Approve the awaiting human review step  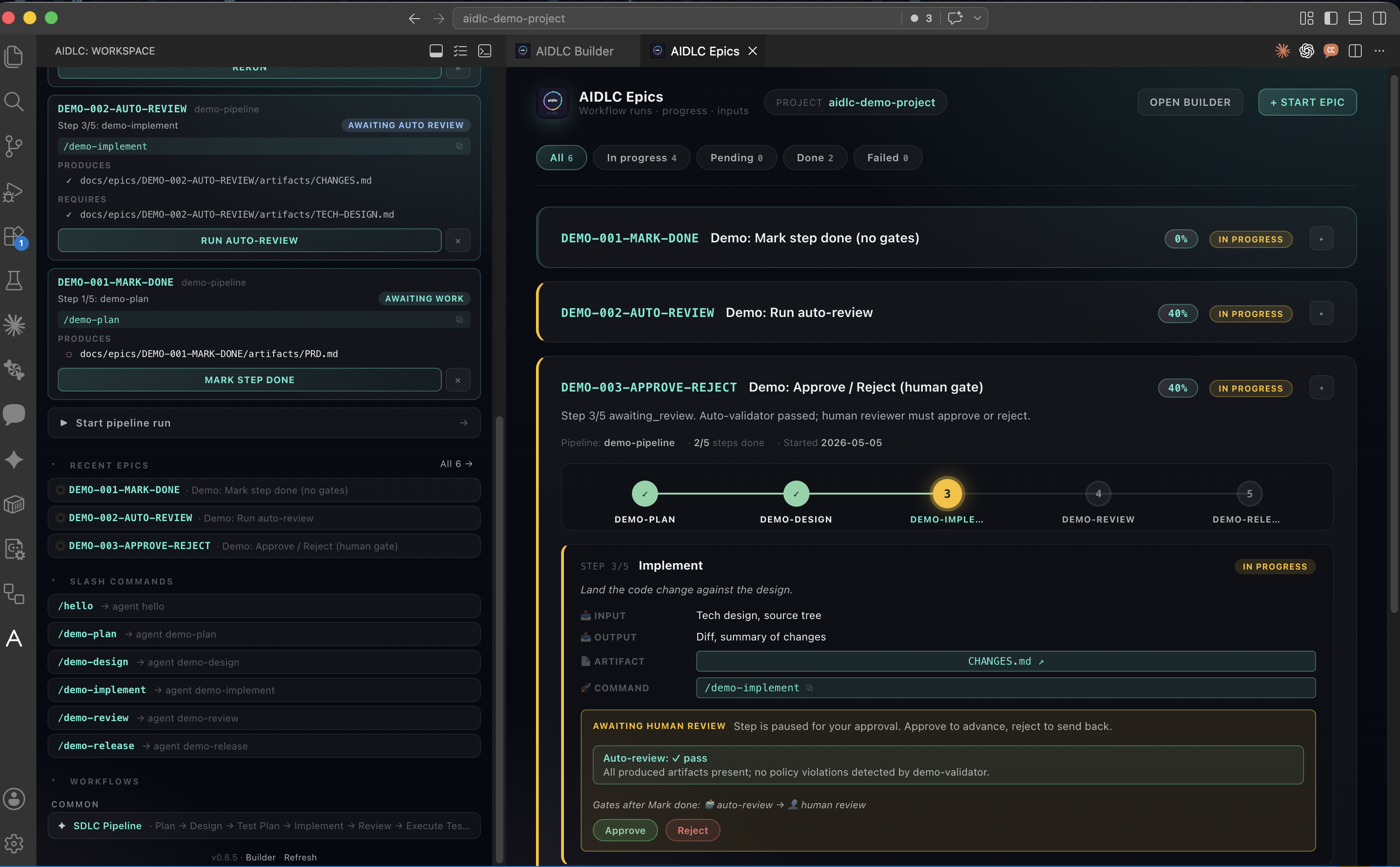coord(625,830)
